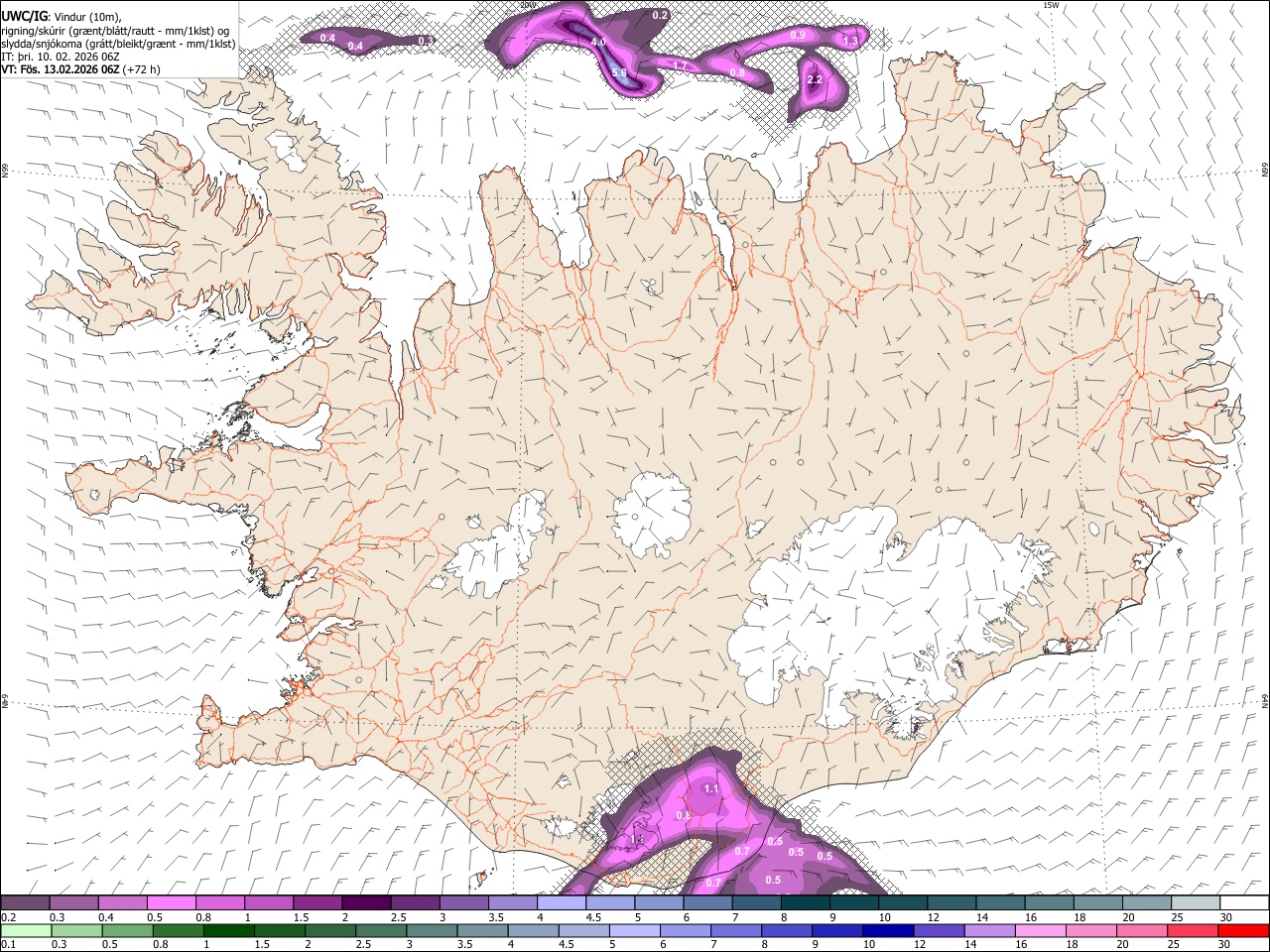Click the title line 'UWC/IG: Vindur (10m)'
1270x952 pixels.
pyautogui.click(x=61, y=16)
